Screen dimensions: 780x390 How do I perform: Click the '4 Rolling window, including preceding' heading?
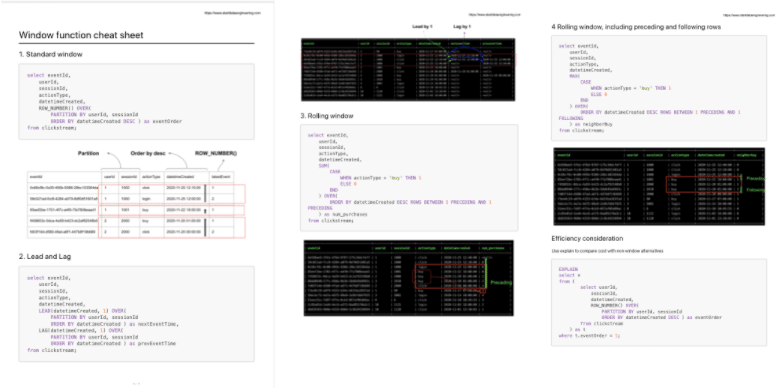coord(636,27)
